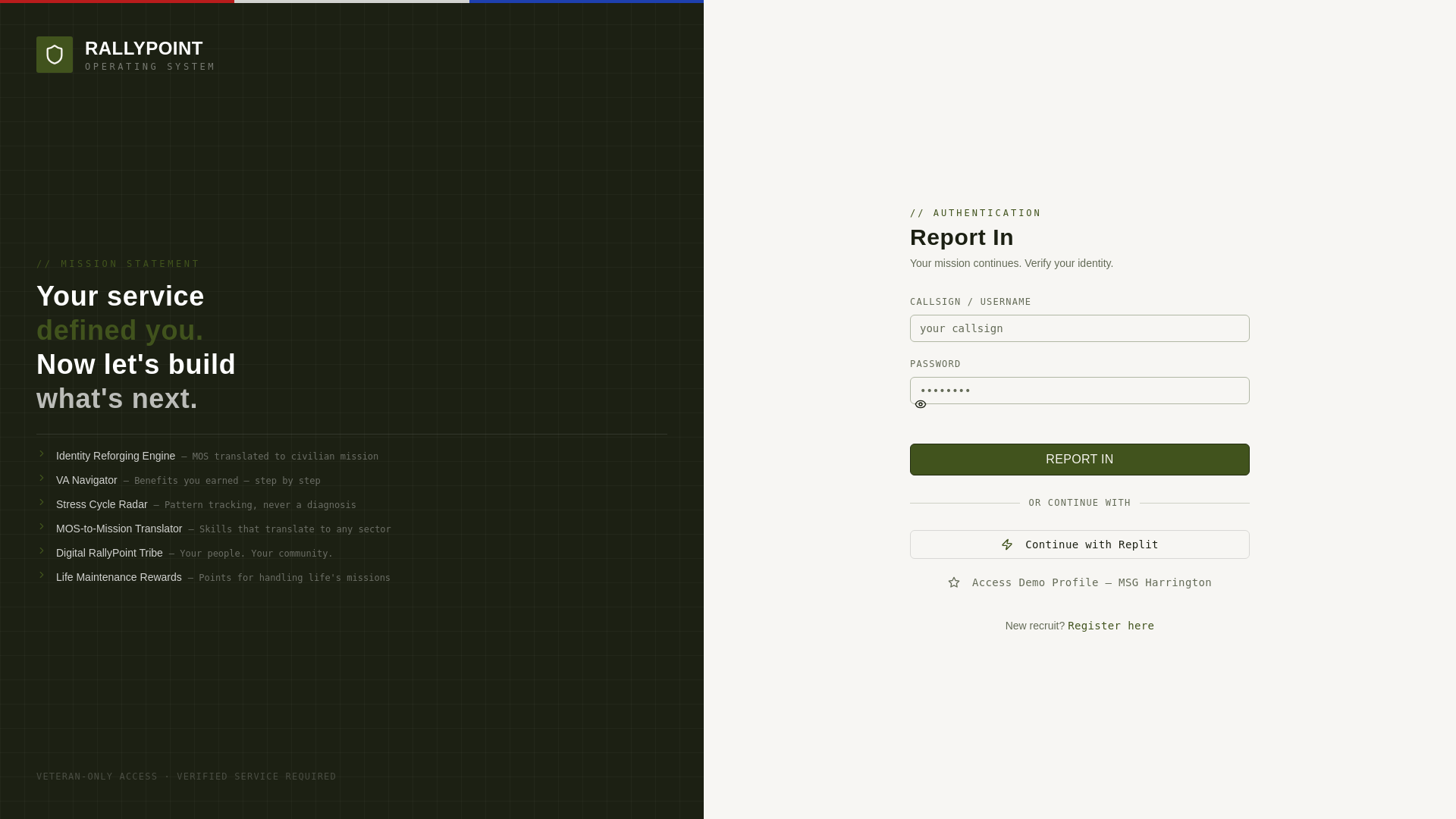Click the VETERAN-ONLY ACCESS footer text
Screen dimensions: 1456x819
click(x=187, y=777)
